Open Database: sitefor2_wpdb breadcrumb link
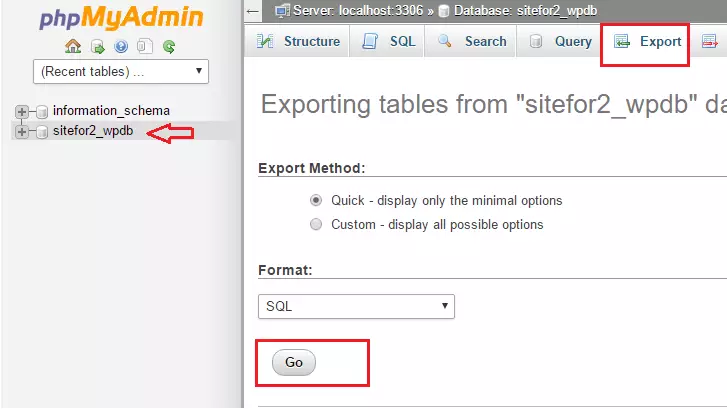The width and height of the screenshot is (727, 409). coord(525,11)
